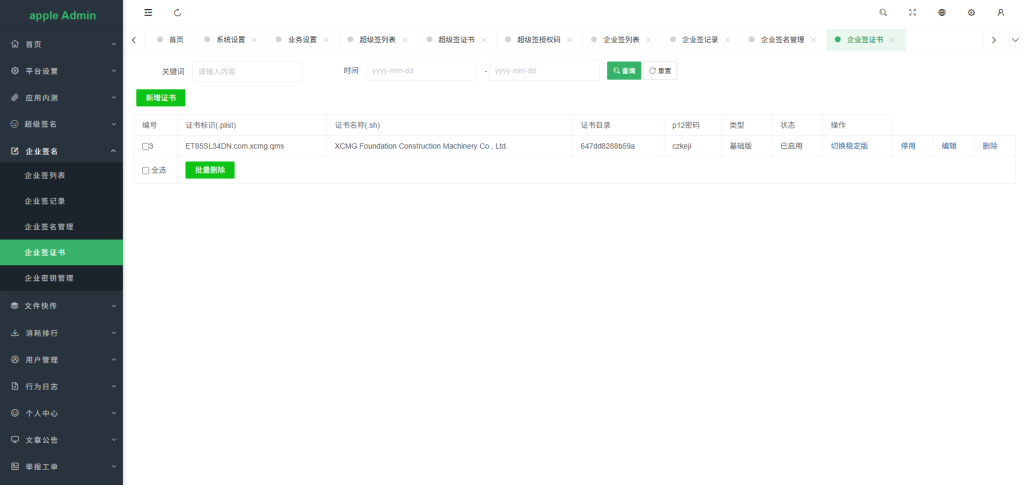Close the 超级签授权码 tab
This screenshot has width=1024, height=485.
(569, 40)
